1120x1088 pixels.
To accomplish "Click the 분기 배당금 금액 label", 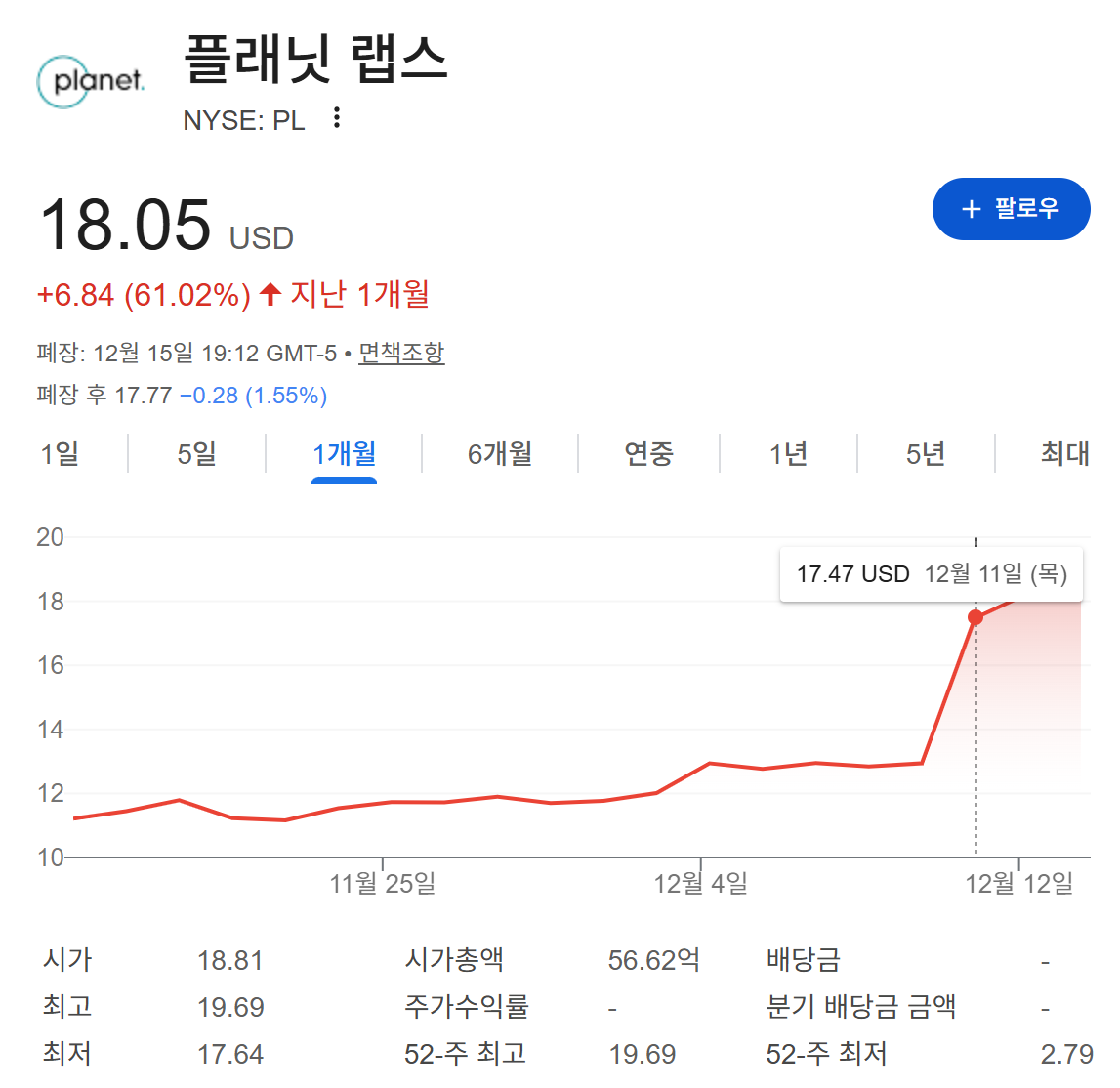I will [x=860, y=1007].
